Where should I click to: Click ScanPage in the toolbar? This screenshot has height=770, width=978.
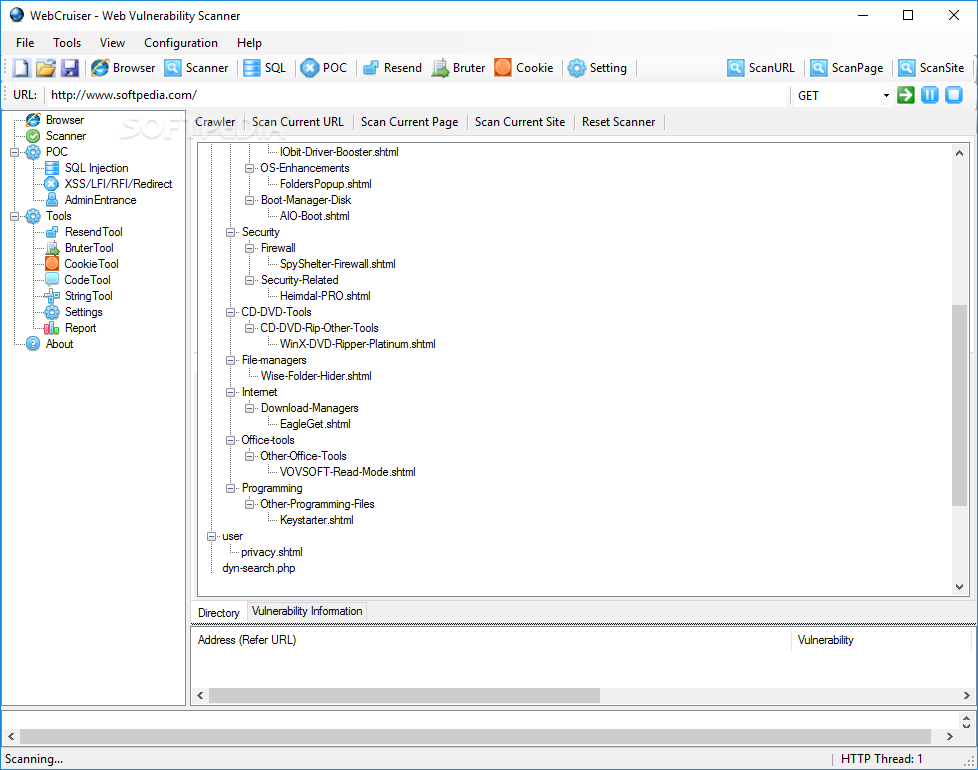tap(847, 68)
